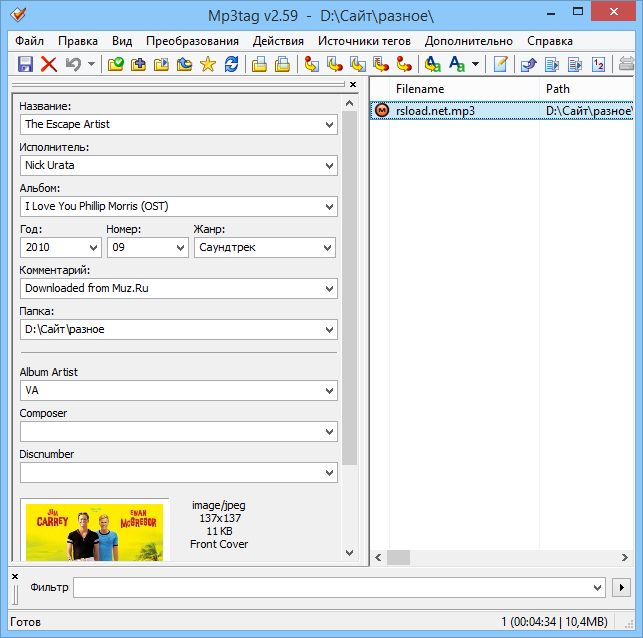This screenshot has height=638, width=643.
Task: Select the rsload.net.mp3 file row
Action: (x=502, y=111)
